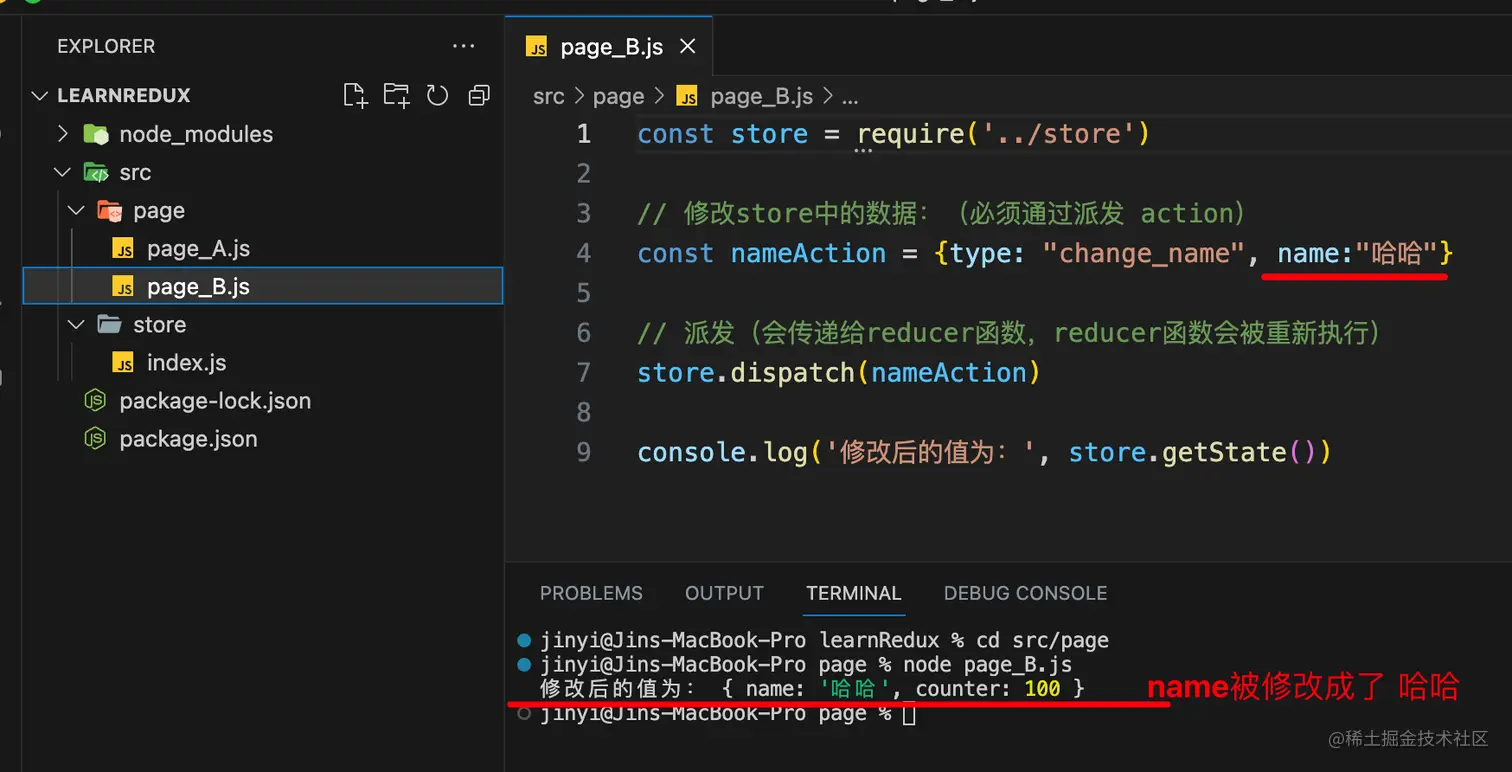1512x772 pixels.
Task: Click the orange page folder icon
Action: pyautogui.click(x=109, y=210)
